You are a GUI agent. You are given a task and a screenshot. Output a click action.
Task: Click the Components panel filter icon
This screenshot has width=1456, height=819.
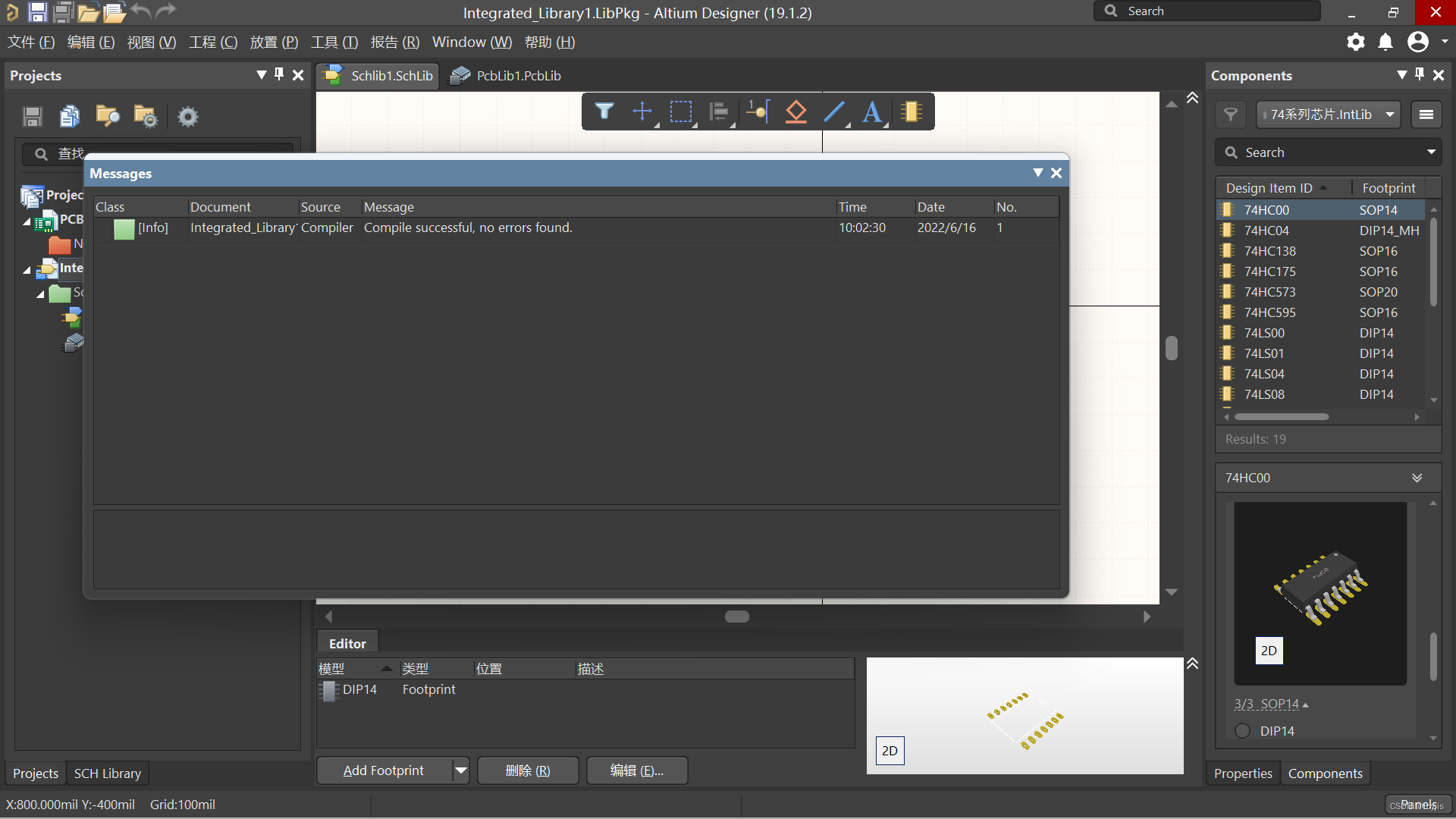click(x=1231, y=115)
